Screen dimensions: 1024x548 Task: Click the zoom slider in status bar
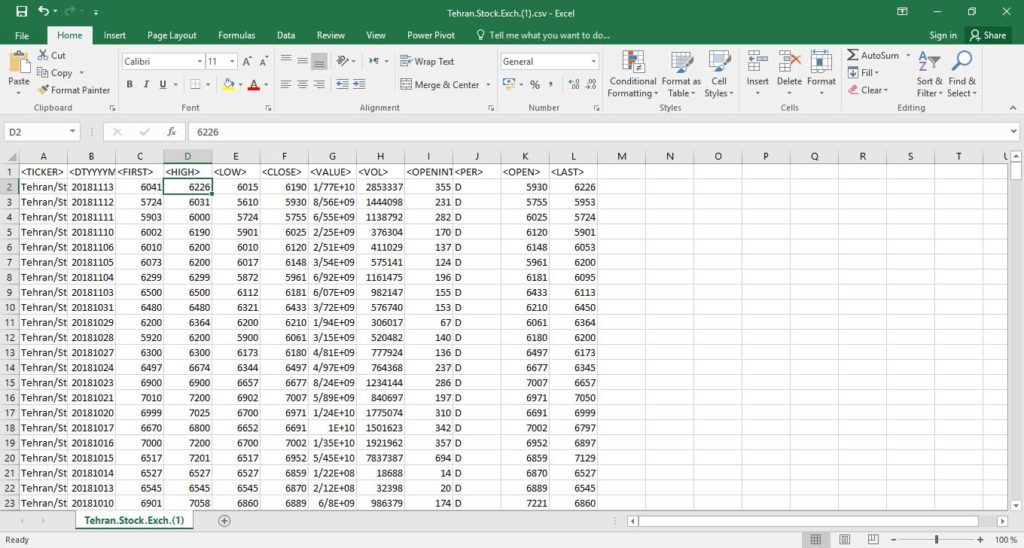click(x=936, y=540)
